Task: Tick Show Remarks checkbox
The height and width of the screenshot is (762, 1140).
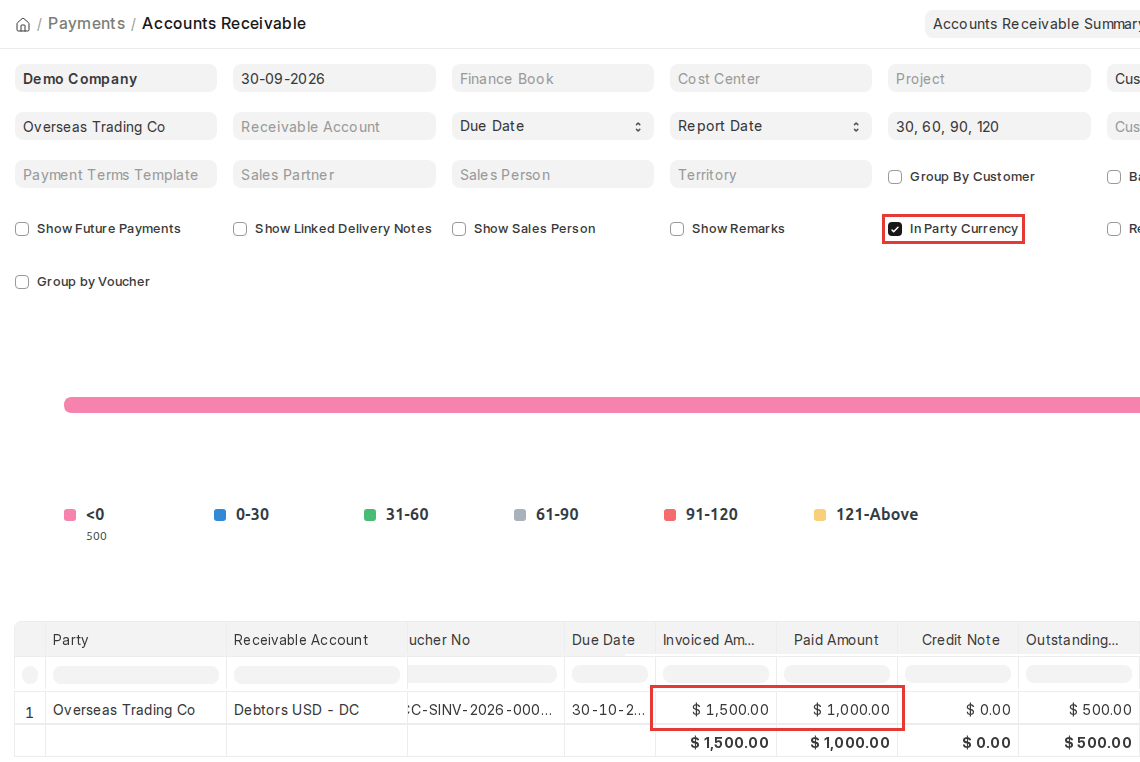Action: click(x=677, y=229)
